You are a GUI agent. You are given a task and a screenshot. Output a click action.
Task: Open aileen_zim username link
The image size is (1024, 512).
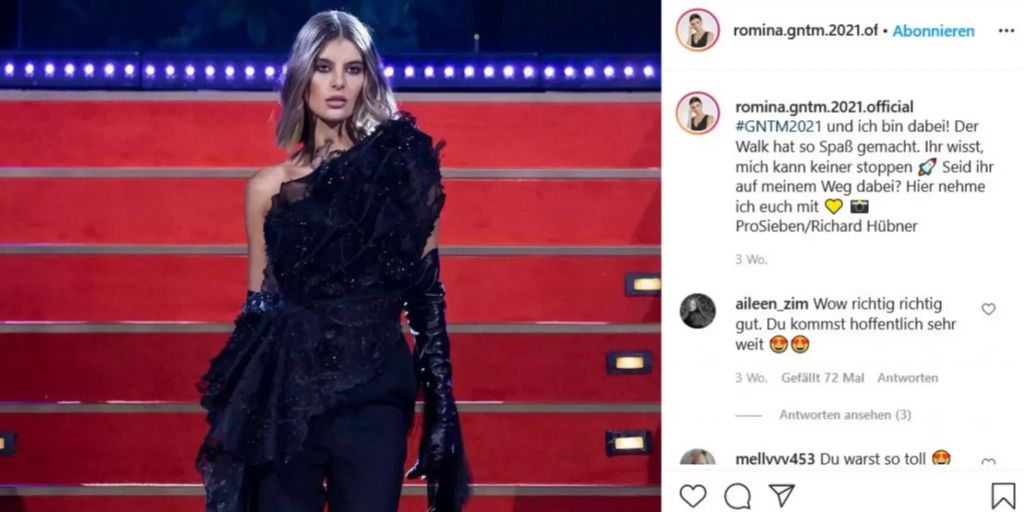click(772, 304)
